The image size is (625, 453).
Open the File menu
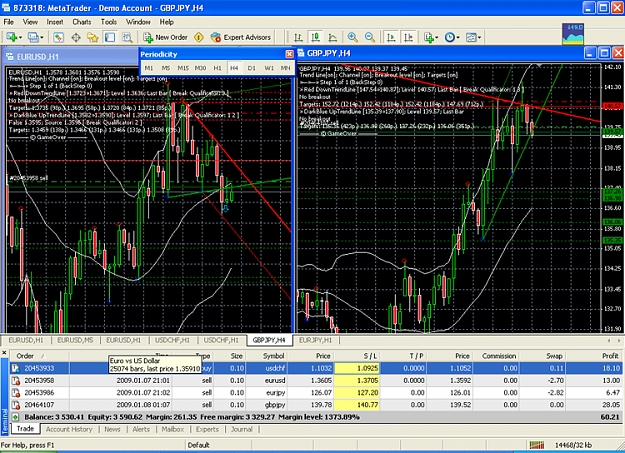(x=8, y=22)
